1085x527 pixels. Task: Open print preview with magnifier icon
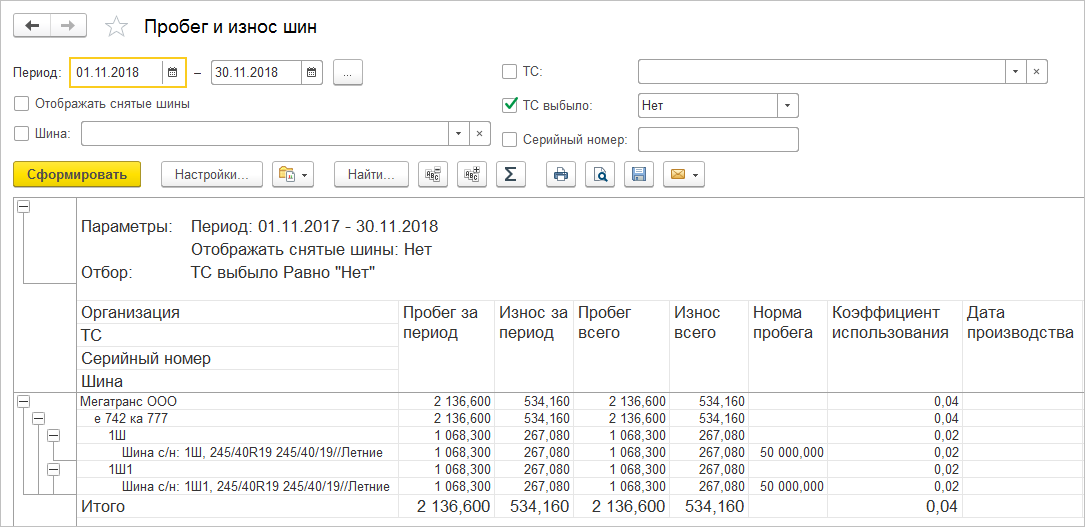click(600, 174)
